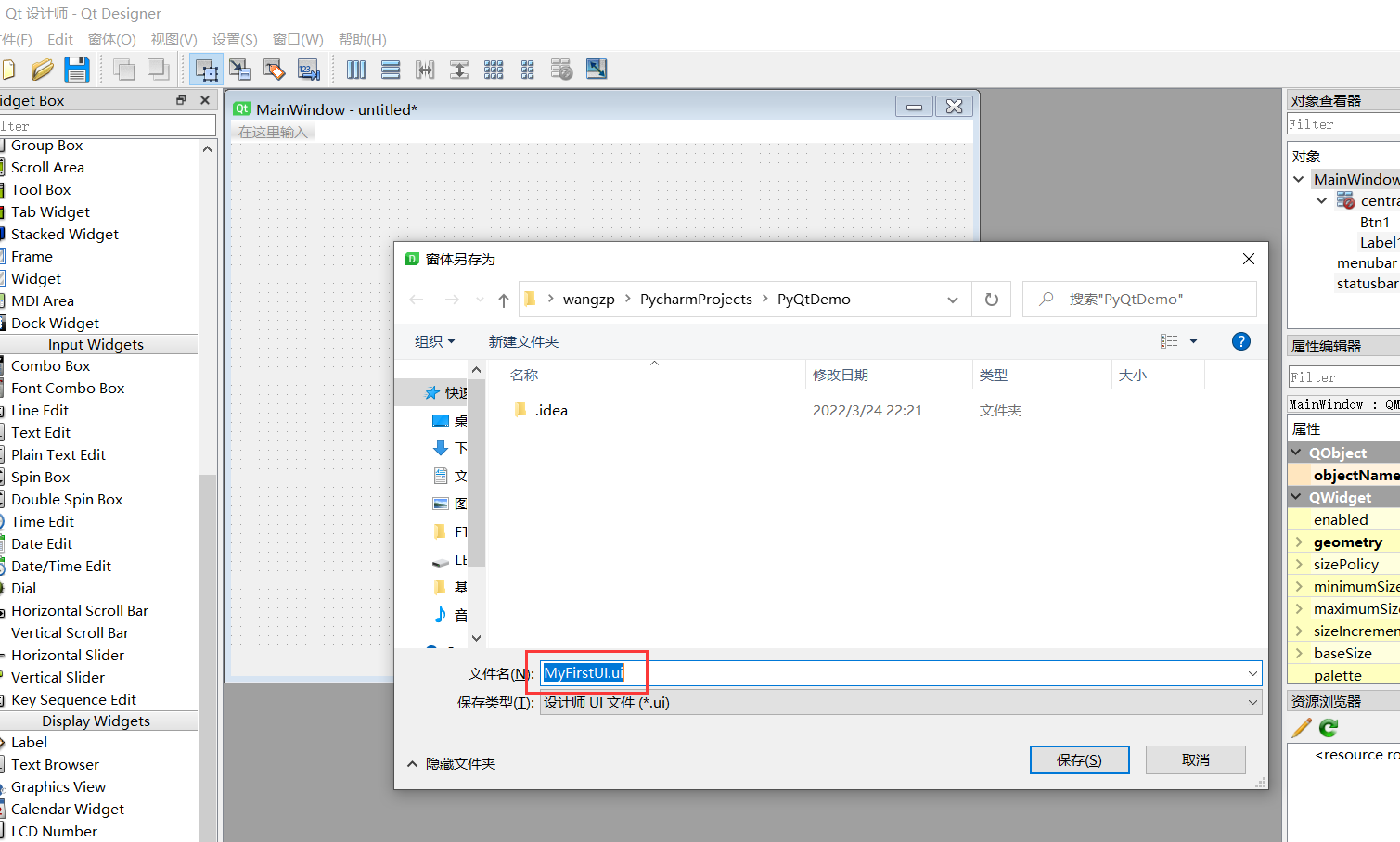This screenshot has width=1400, height=842.
Task: Go back in the save dialog
Action: [x=417, y=300]
